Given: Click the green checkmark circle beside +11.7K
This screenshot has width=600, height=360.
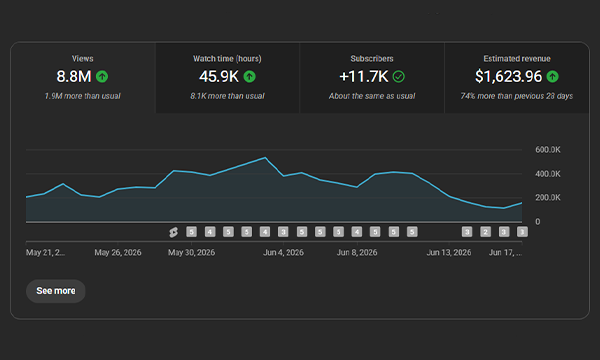Looking at the screenshot, I should (x=398, y=77).
